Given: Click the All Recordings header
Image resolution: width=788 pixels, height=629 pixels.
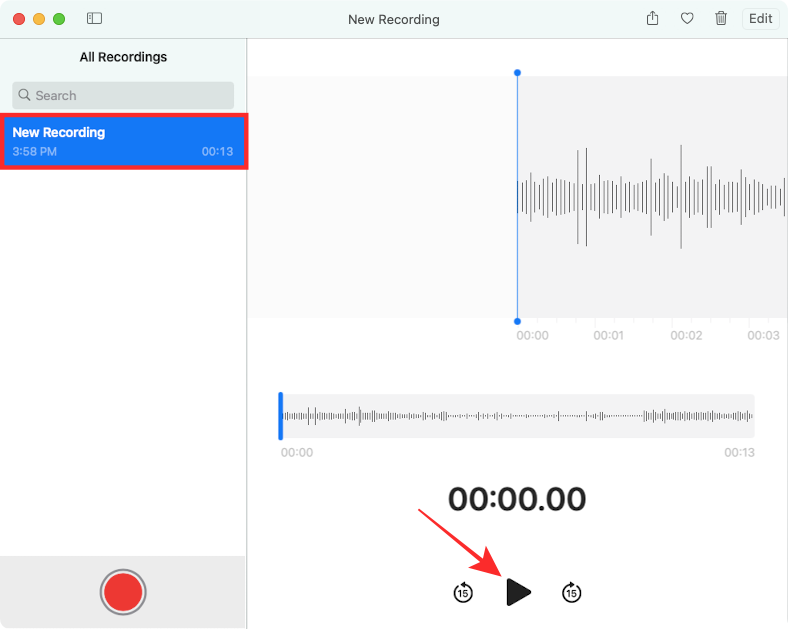Looking at the screenshot, I should pyautogui.click(x=123, y=57).
